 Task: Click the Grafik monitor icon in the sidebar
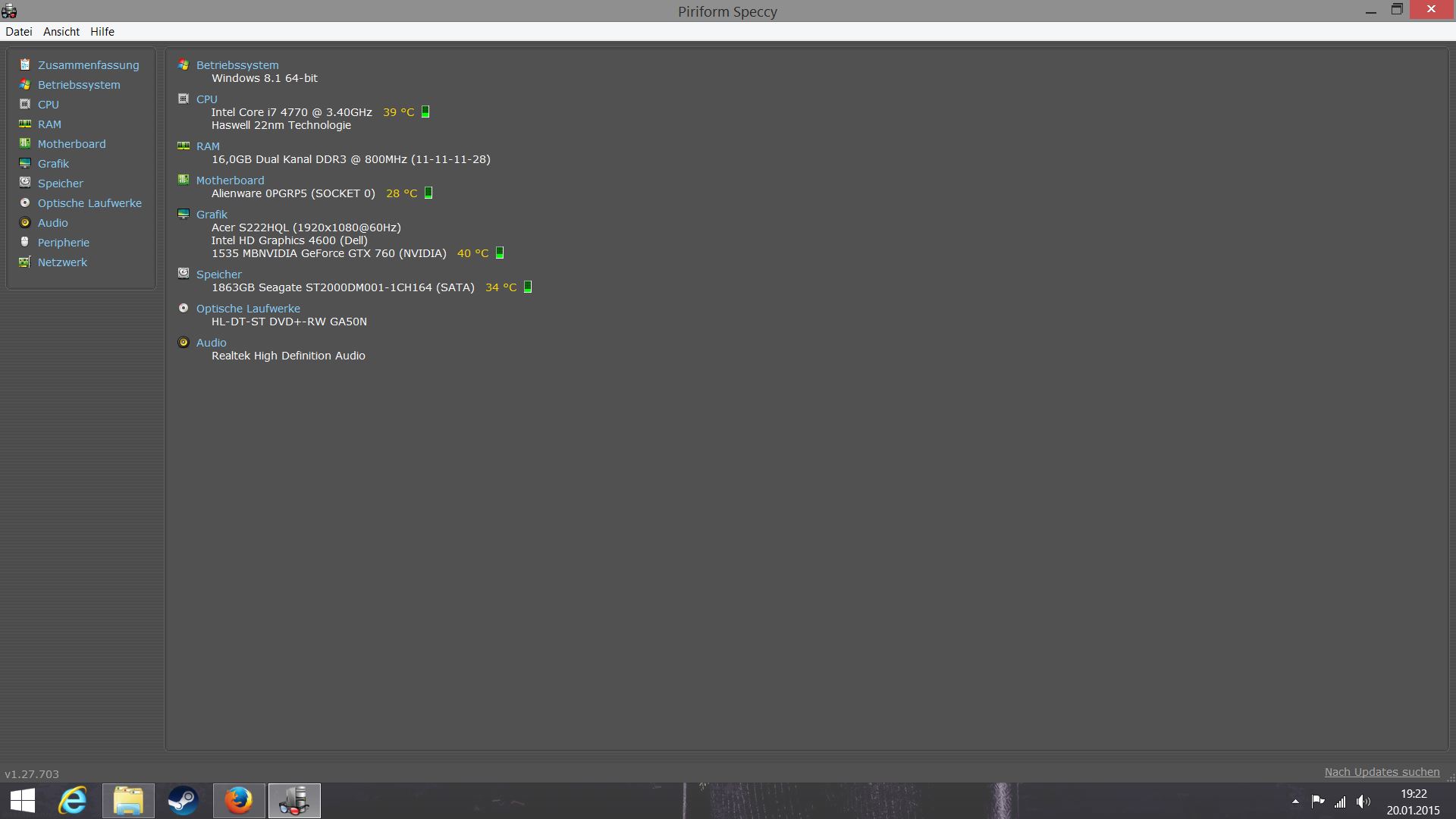click(25, 164)
